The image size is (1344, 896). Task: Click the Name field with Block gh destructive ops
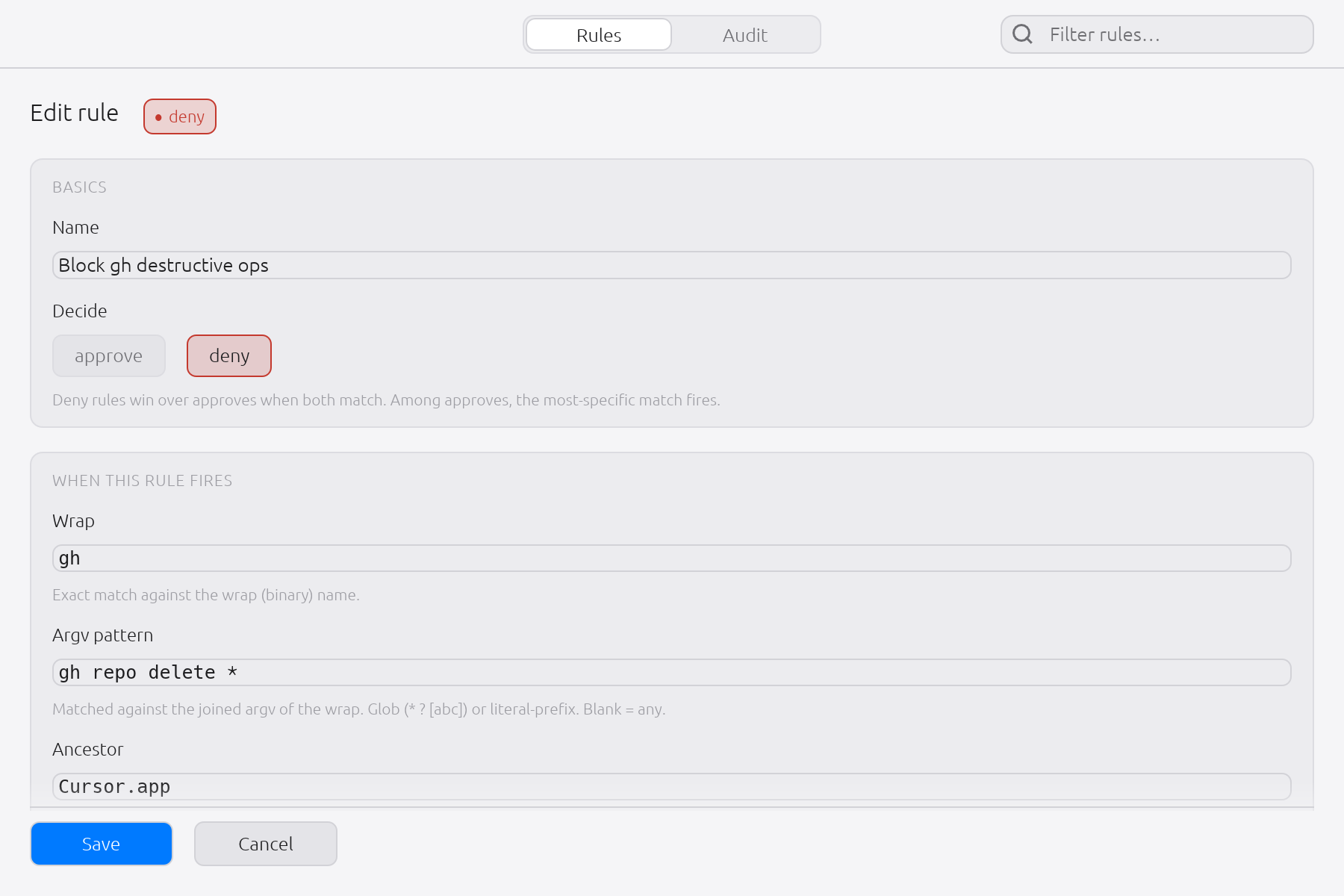coord(671,265)
